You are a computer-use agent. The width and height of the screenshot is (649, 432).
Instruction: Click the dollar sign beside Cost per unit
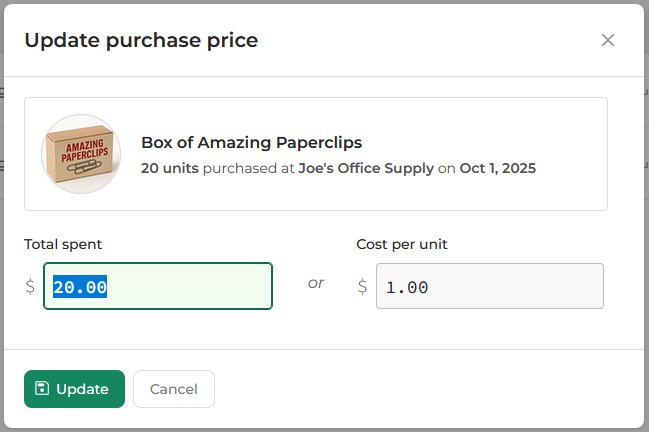coord(362,287)
